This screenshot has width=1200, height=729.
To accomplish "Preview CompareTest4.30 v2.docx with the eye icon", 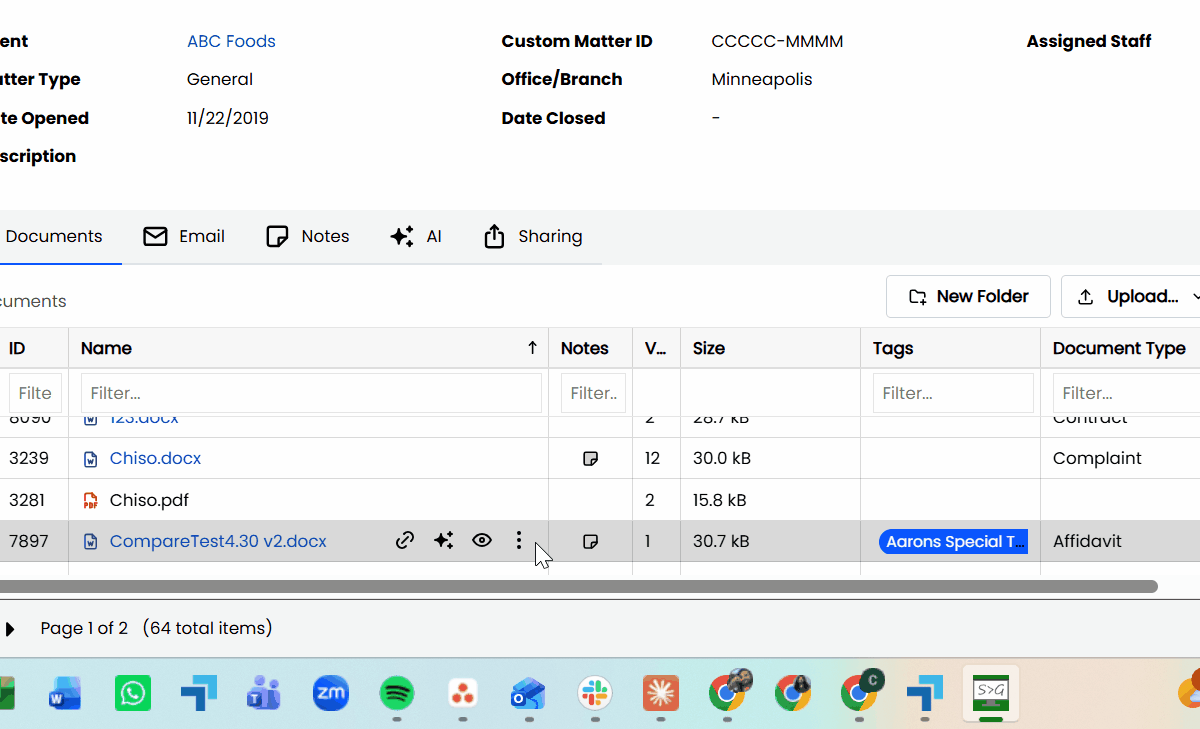I will coord(482,541).
